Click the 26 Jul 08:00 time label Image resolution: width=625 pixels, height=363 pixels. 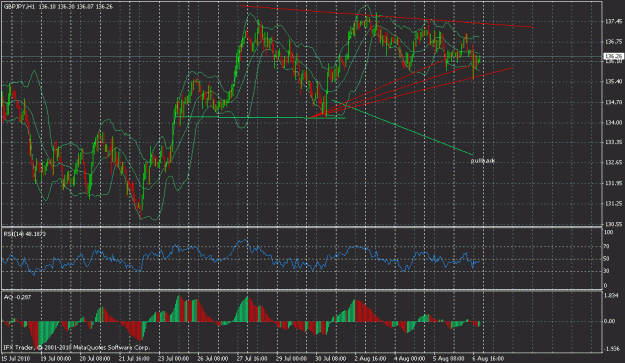(213, 358)
